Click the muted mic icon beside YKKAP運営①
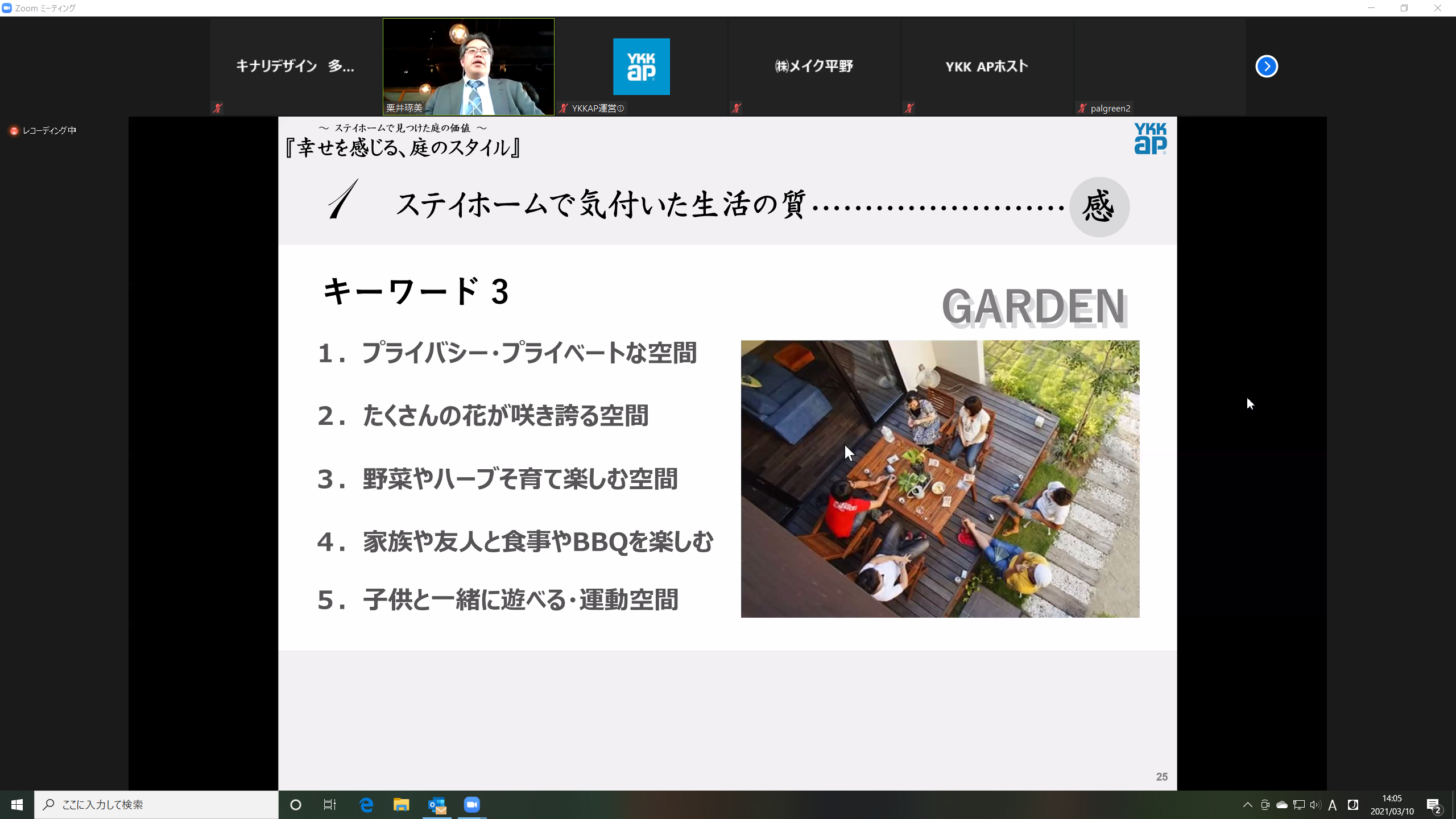The width and height of the screenshot is (1456, 819). coord(563,108)
